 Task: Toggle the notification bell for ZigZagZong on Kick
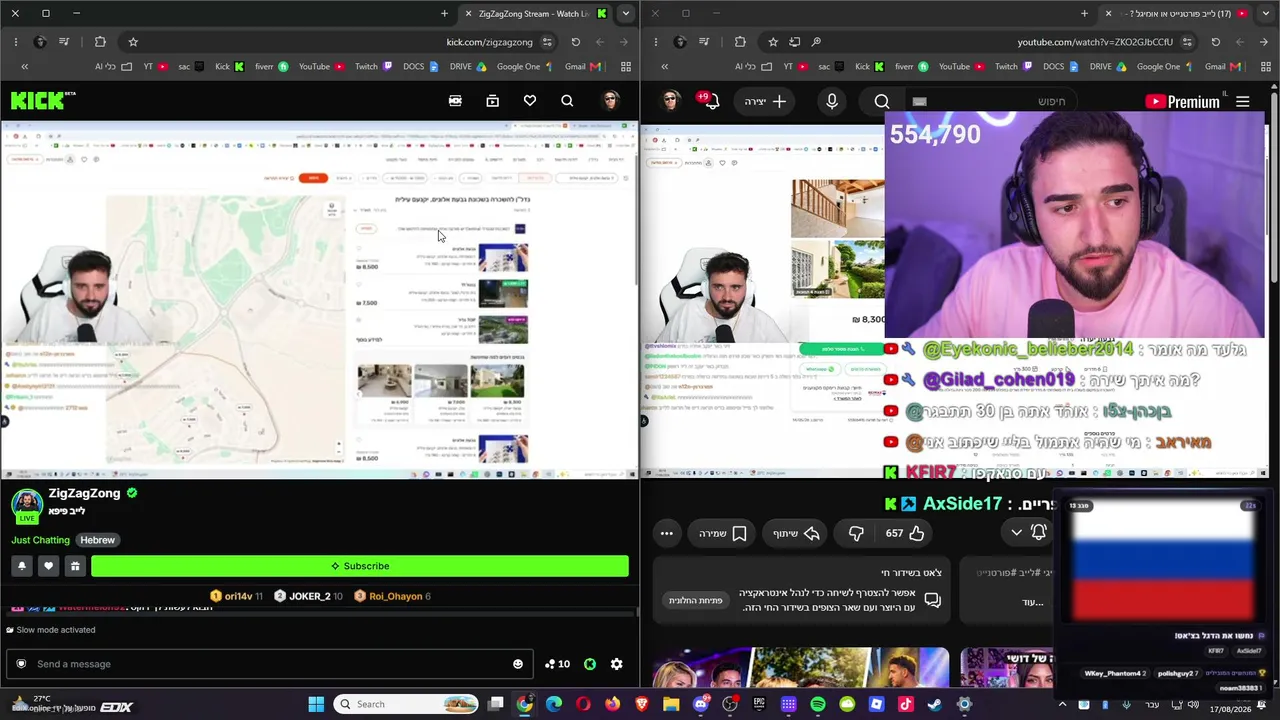click(x=21, y=566)
